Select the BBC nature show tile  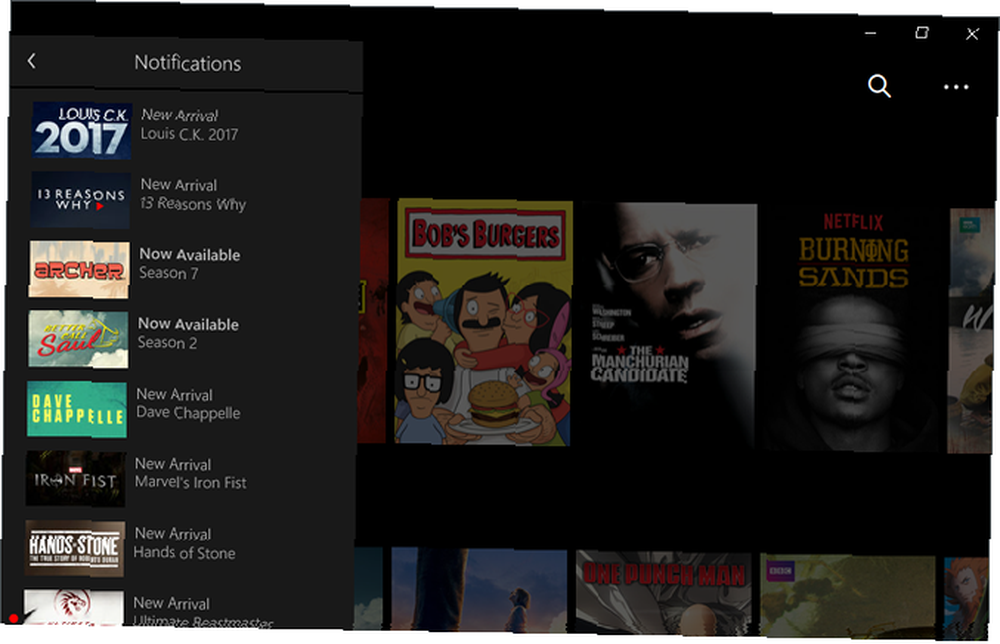point(847,597)
